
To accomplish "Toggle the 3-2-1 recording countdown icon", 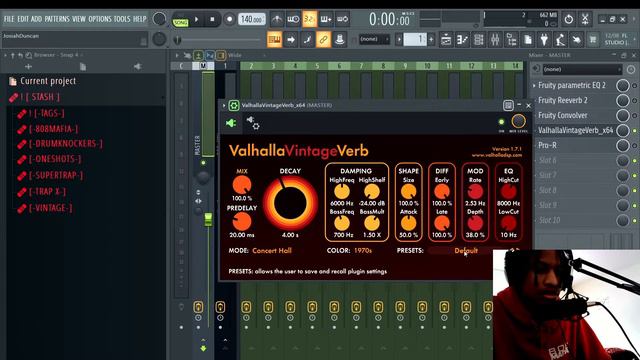I will (309, 19).
